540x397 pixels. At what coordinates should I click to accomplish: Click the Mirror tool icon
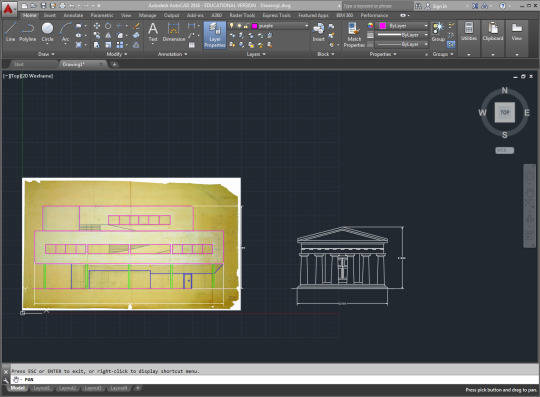coord(108,35)
